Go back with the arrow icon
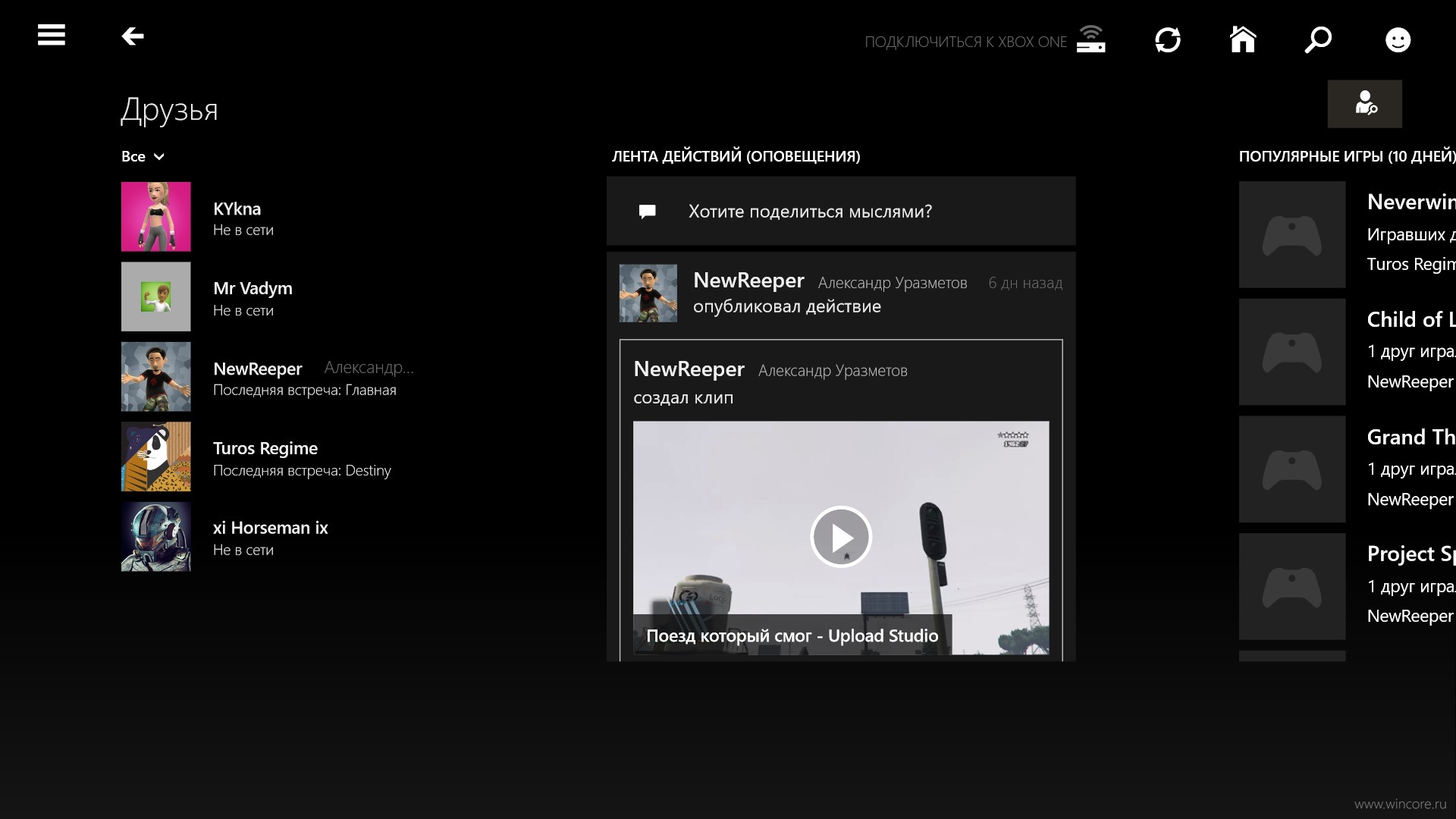 tap(133, 36)
